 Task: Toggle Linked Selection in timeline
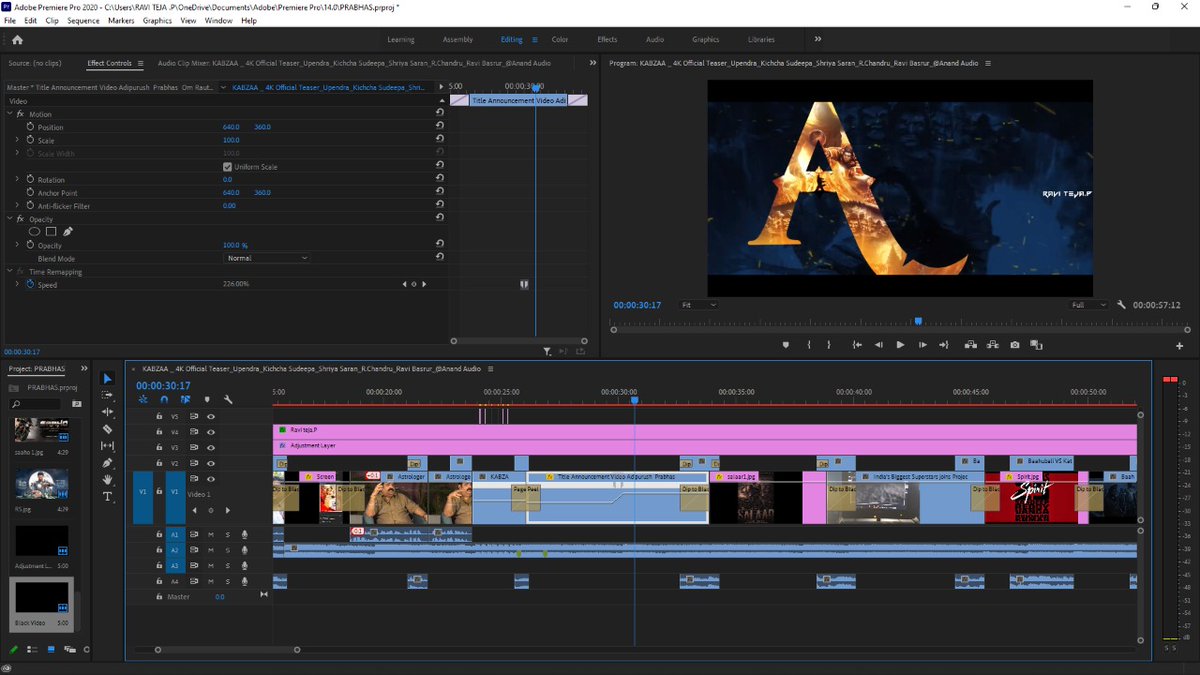point(186,400)
